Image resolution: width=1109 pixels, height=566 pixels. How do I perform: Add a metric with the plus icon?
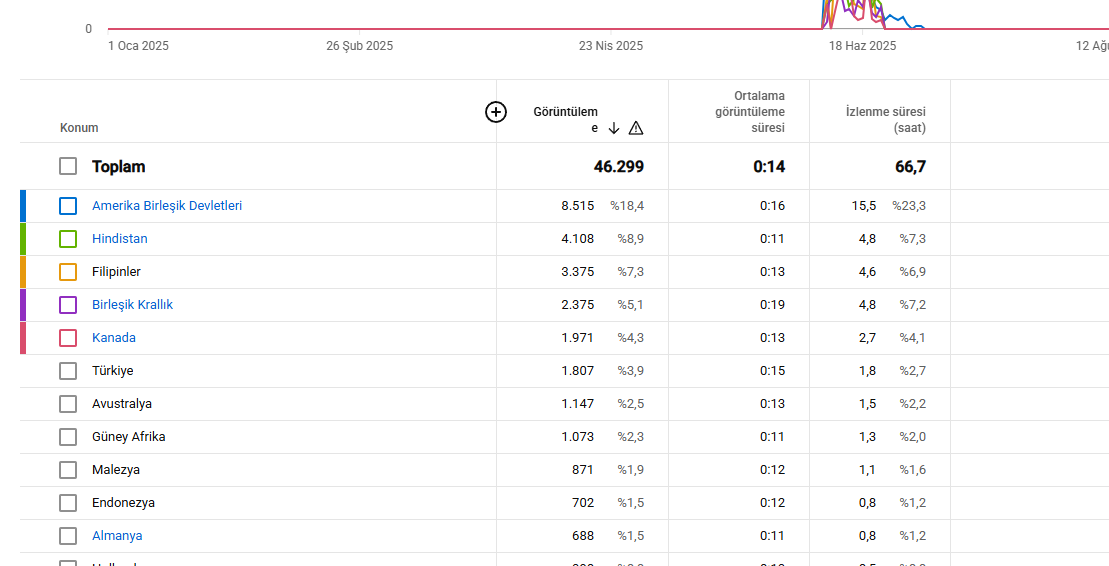(x=496, y=112)
